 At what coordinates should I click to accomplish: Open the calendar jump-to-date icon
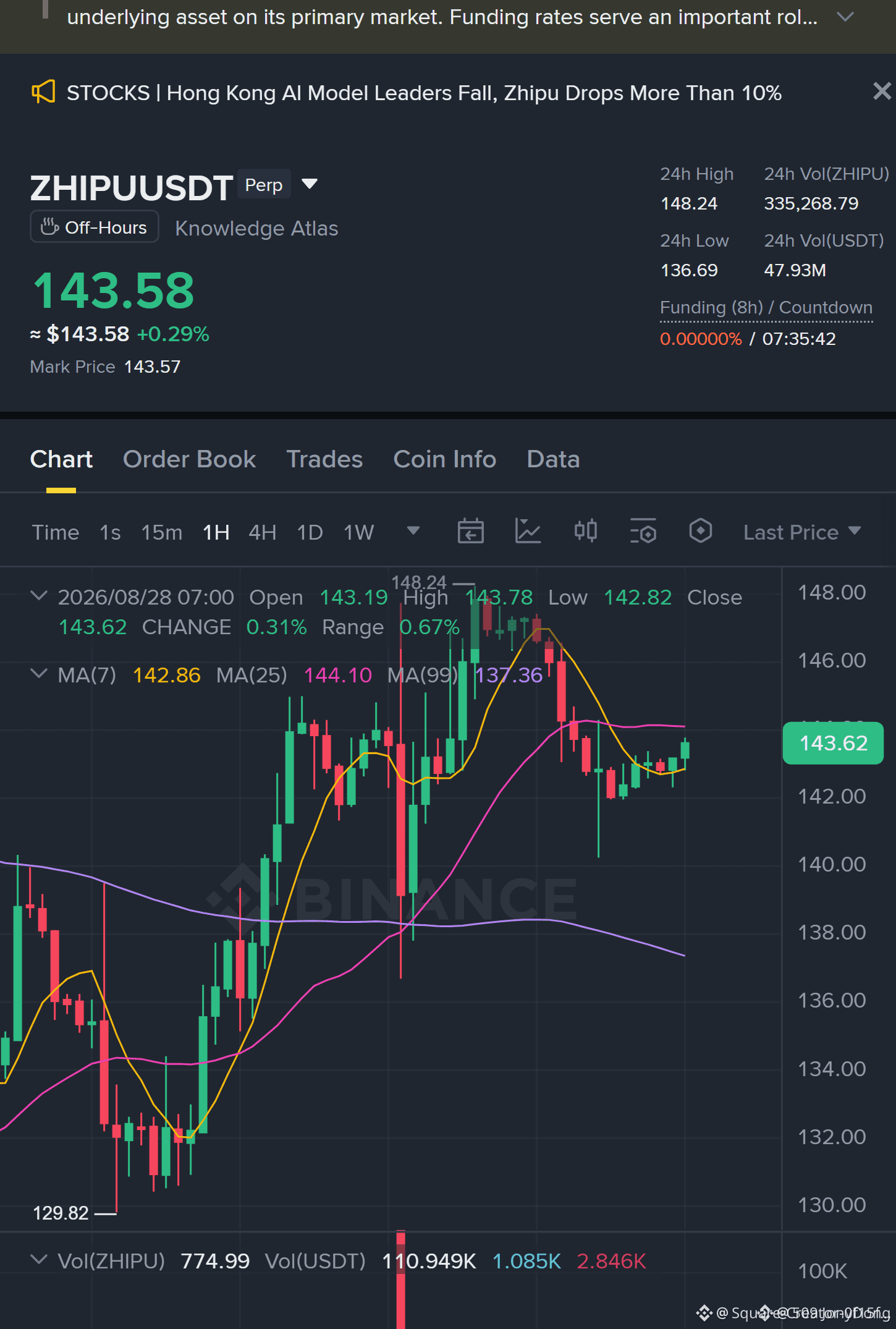[x=470, y=532]
